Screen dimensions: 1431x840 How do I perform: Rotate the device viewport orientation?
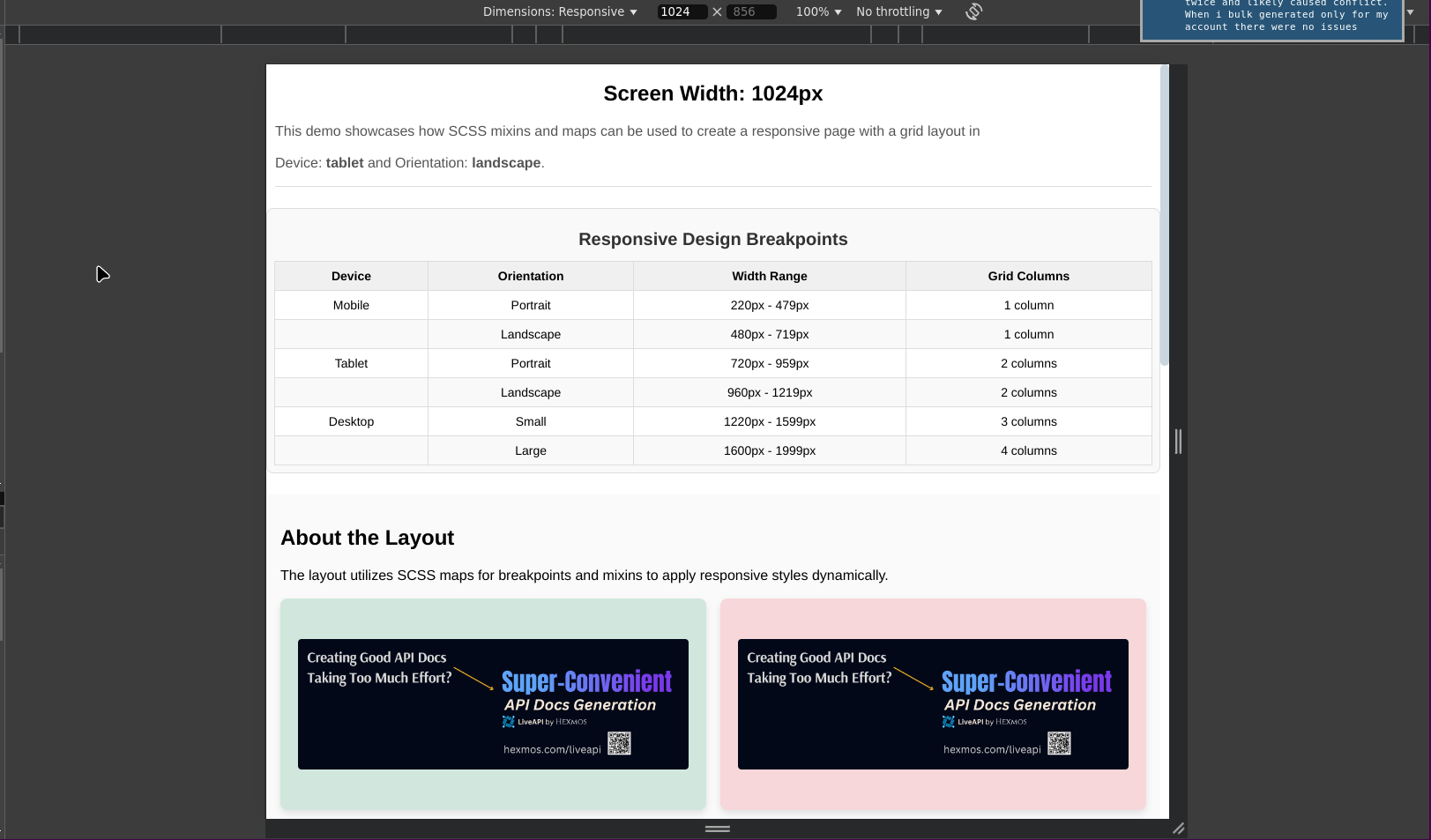(x=973, y=11)
